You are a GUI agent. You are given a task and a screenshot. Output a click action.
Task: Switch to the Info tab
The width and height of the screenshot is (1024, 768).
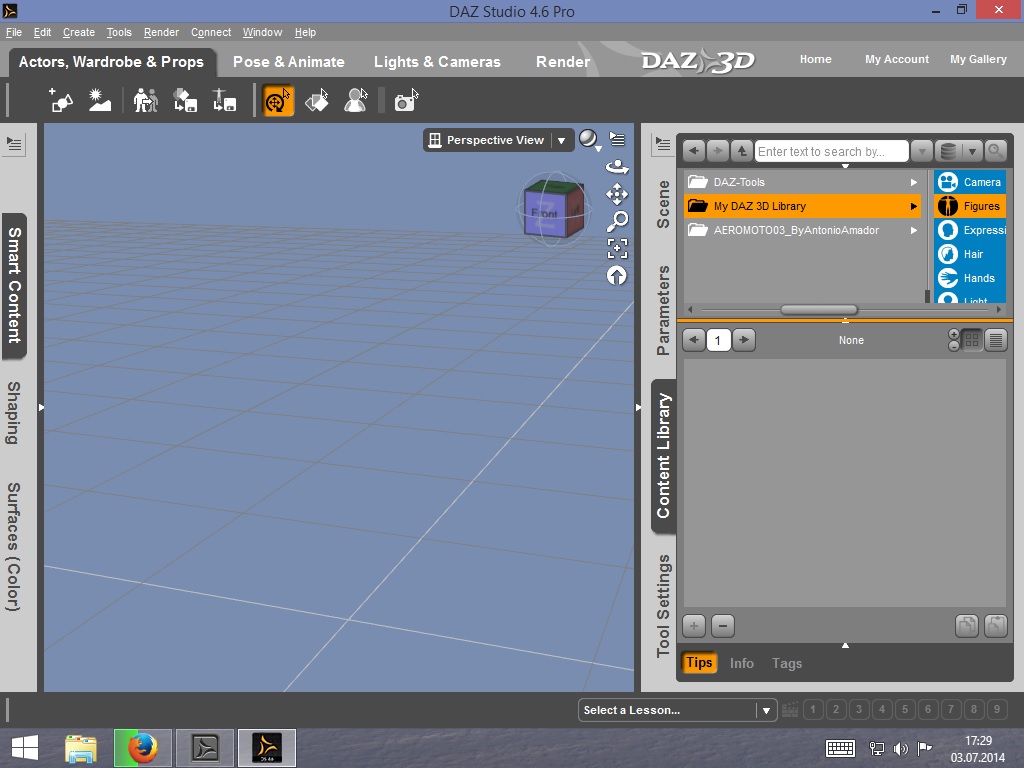(x=742, y=663)
